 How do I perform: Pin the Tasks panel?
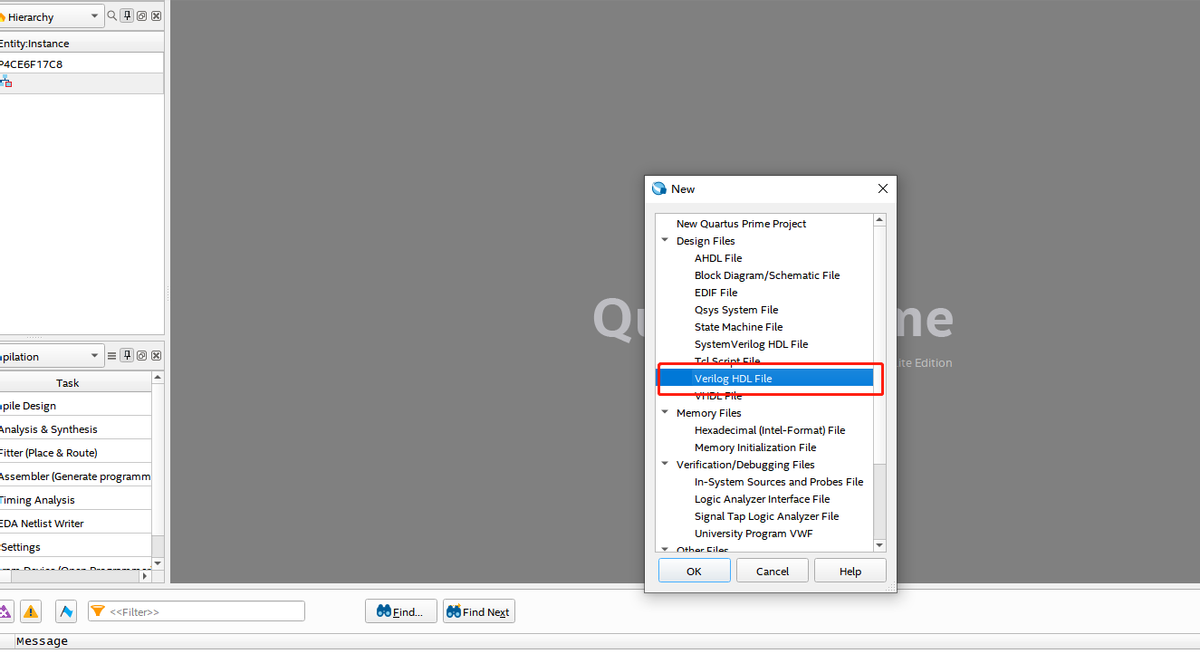127,356
